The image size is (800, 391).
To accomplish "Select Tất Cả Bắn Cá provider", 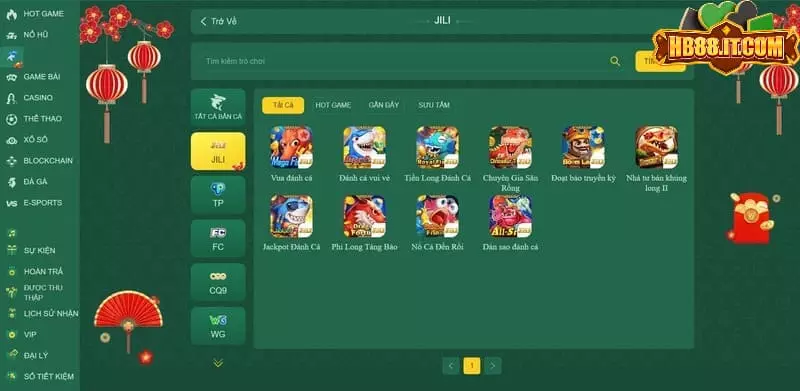I will pyautogui.click(x=218, y=108).
